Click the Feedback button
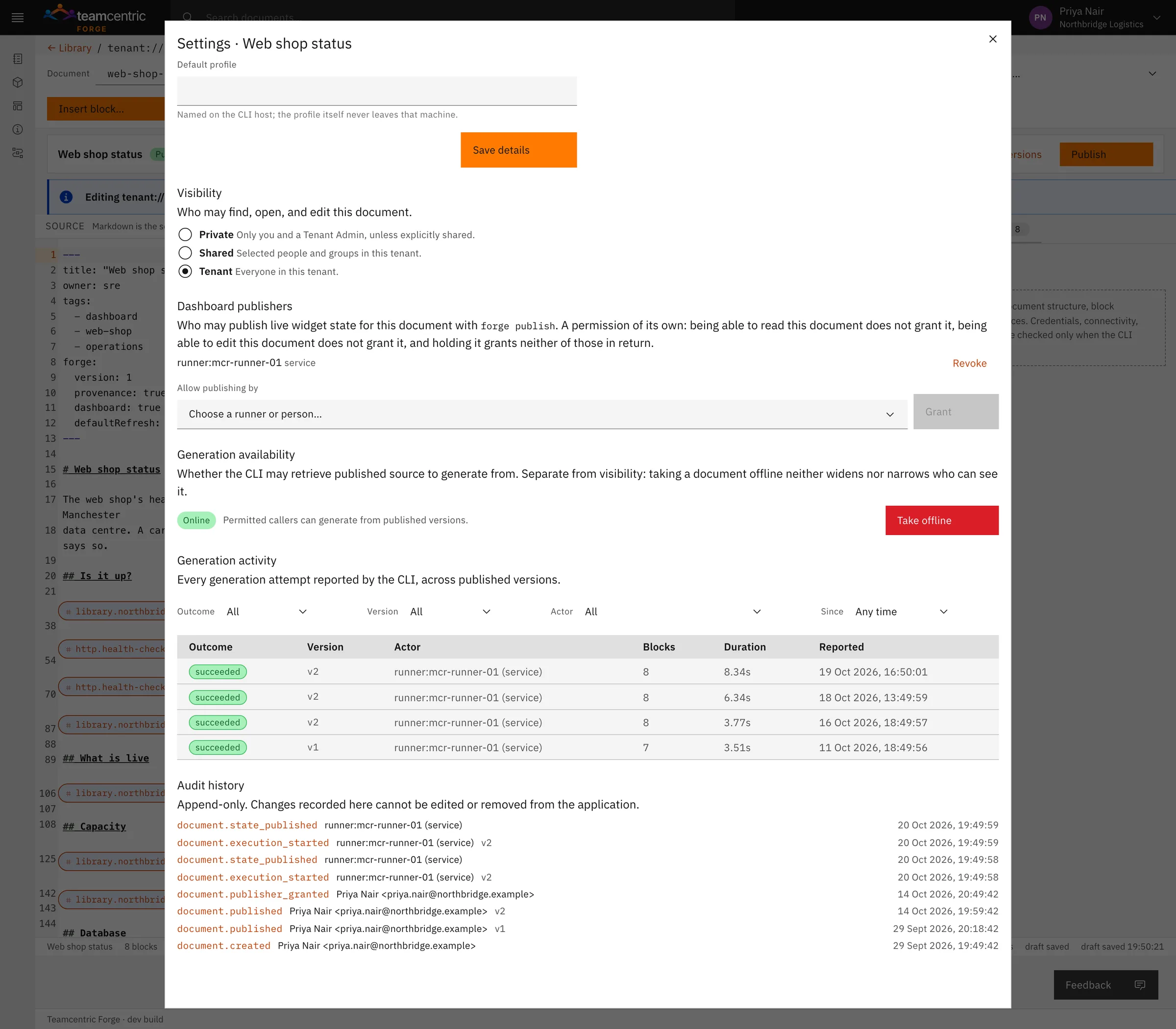 tap(1105, 985)
